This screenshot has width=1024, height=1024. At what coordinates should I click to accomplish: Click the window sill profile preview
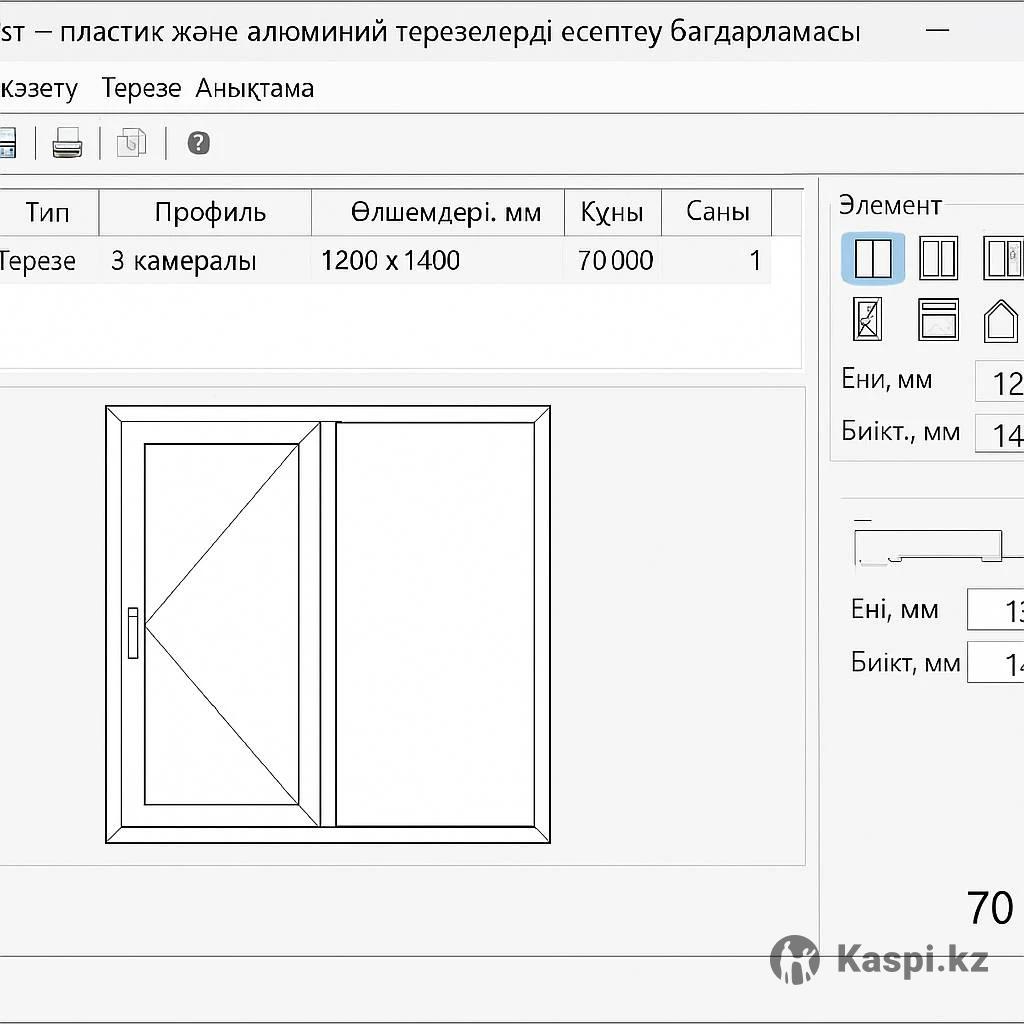[928, 546]
